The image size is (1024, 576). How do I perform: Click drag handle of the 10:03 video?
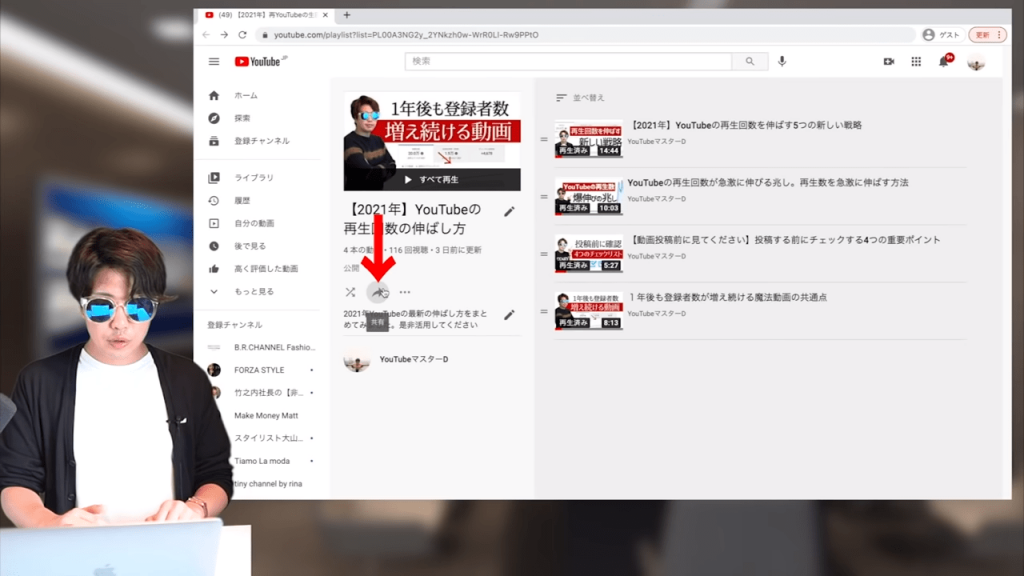coord(544,197)
